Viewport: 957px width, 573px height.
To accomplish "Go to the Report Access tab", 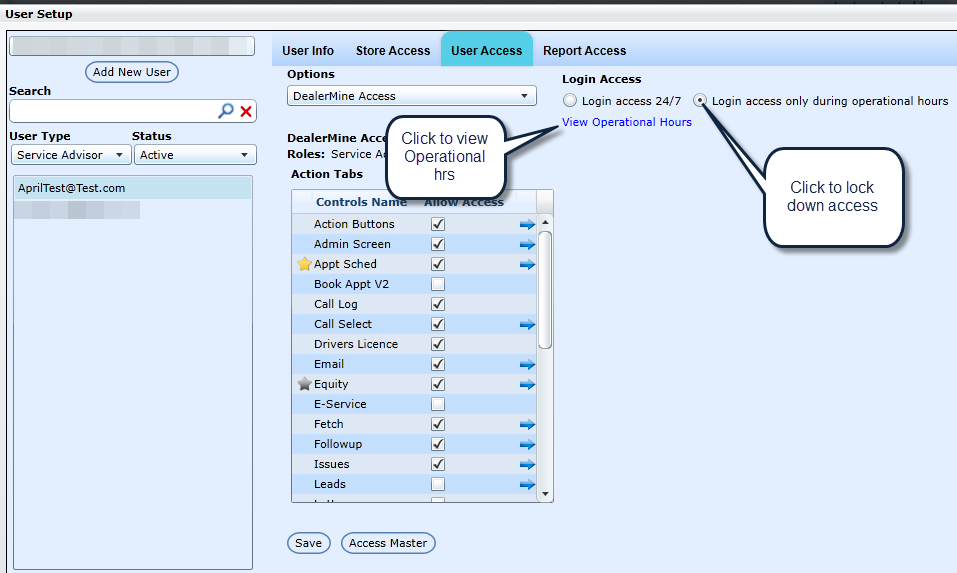I will [584, 51].
